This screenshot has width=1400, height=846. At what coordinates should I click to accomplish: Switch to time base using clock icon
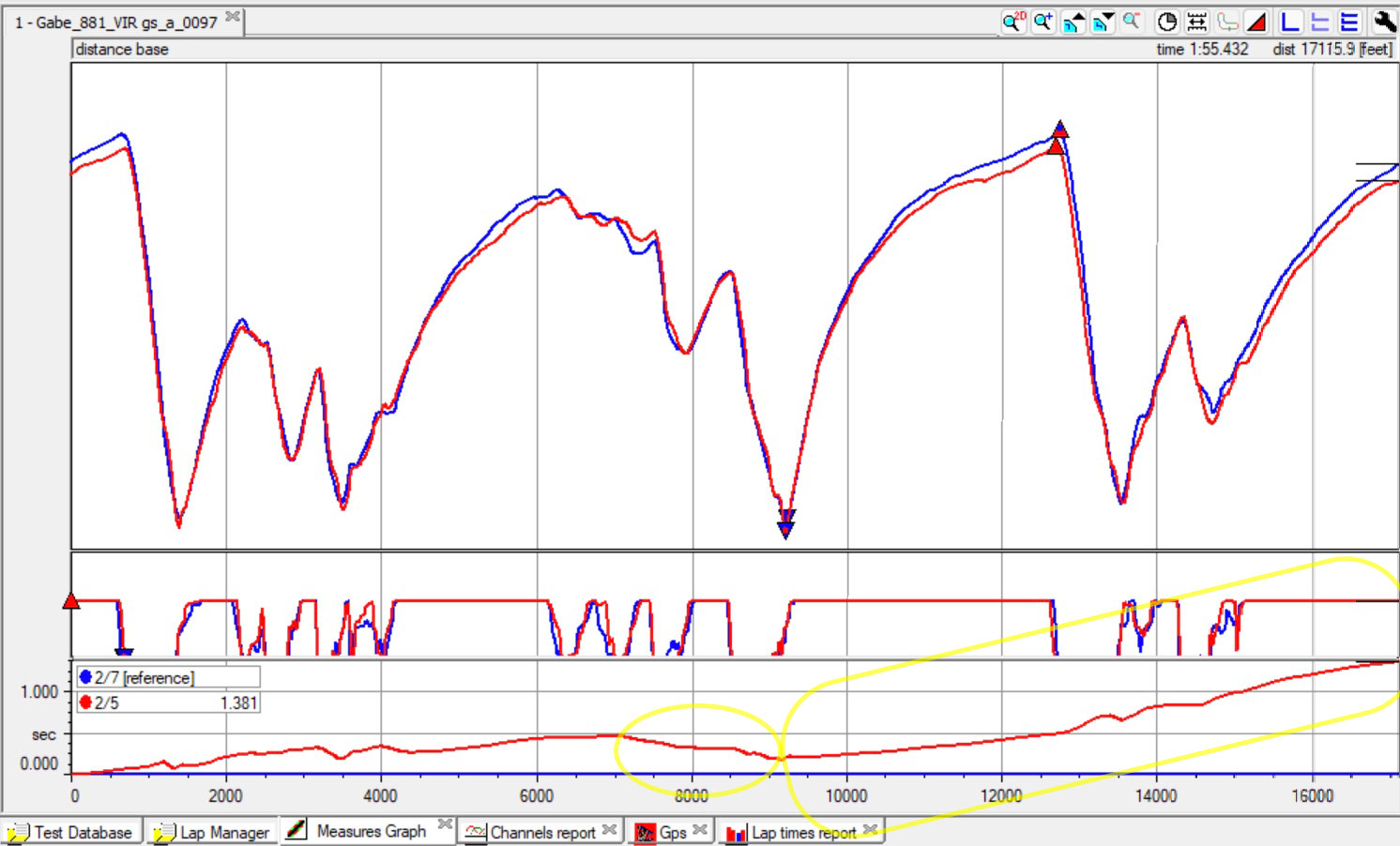1167,22
